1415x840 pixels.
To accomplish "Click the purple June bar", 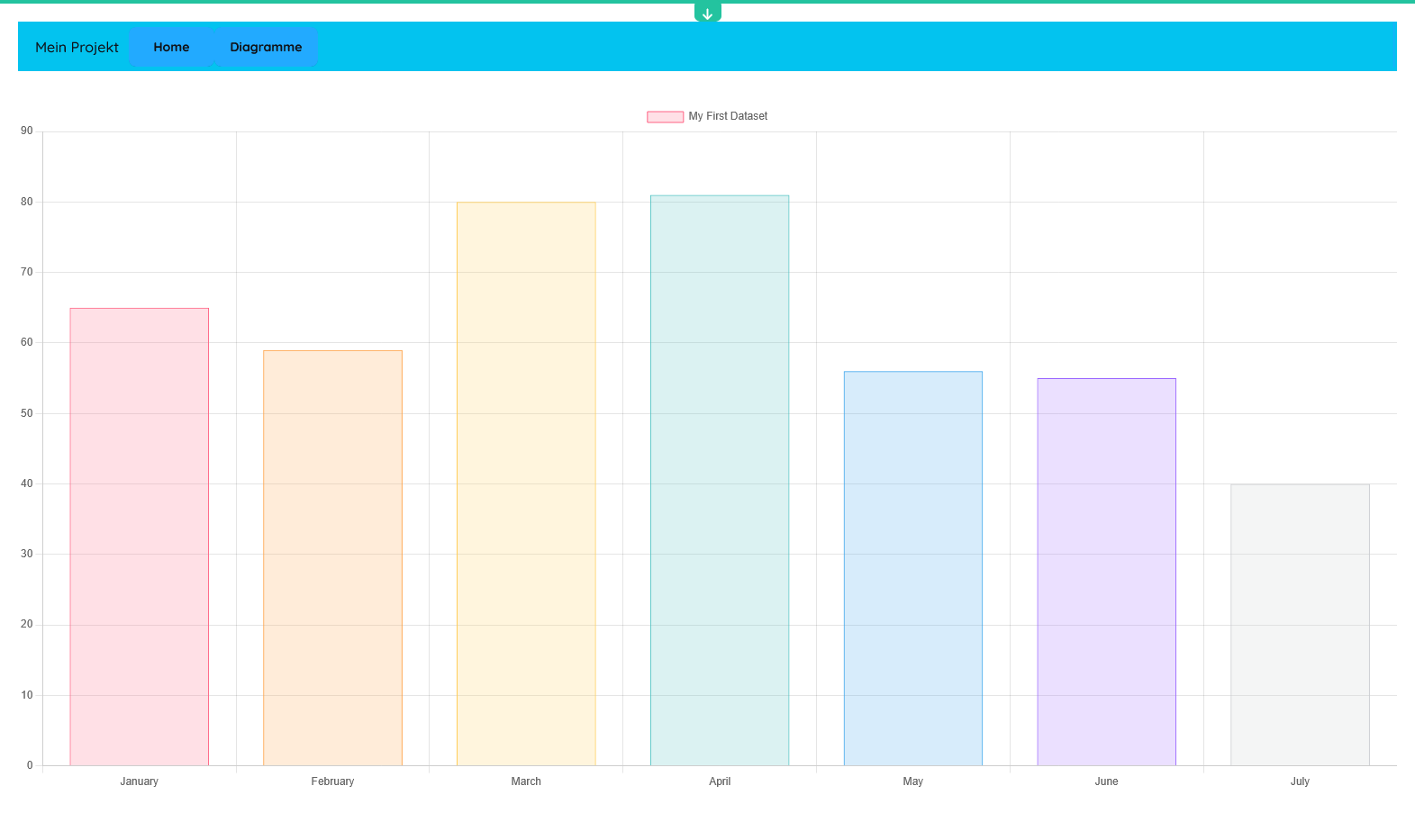I will click(x=1106, y=572).
